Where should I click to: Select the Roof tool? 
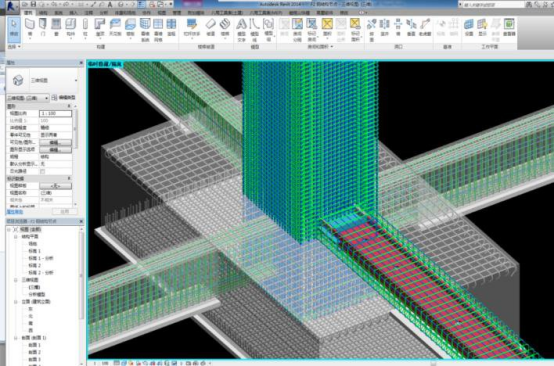click(x=100, y=28)
